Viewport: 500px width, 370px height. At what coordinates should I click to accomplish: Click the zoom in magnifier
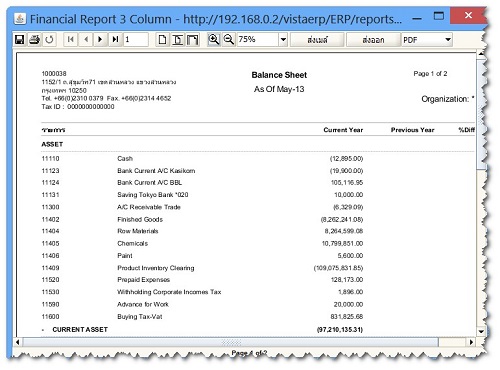coord(214,40)
